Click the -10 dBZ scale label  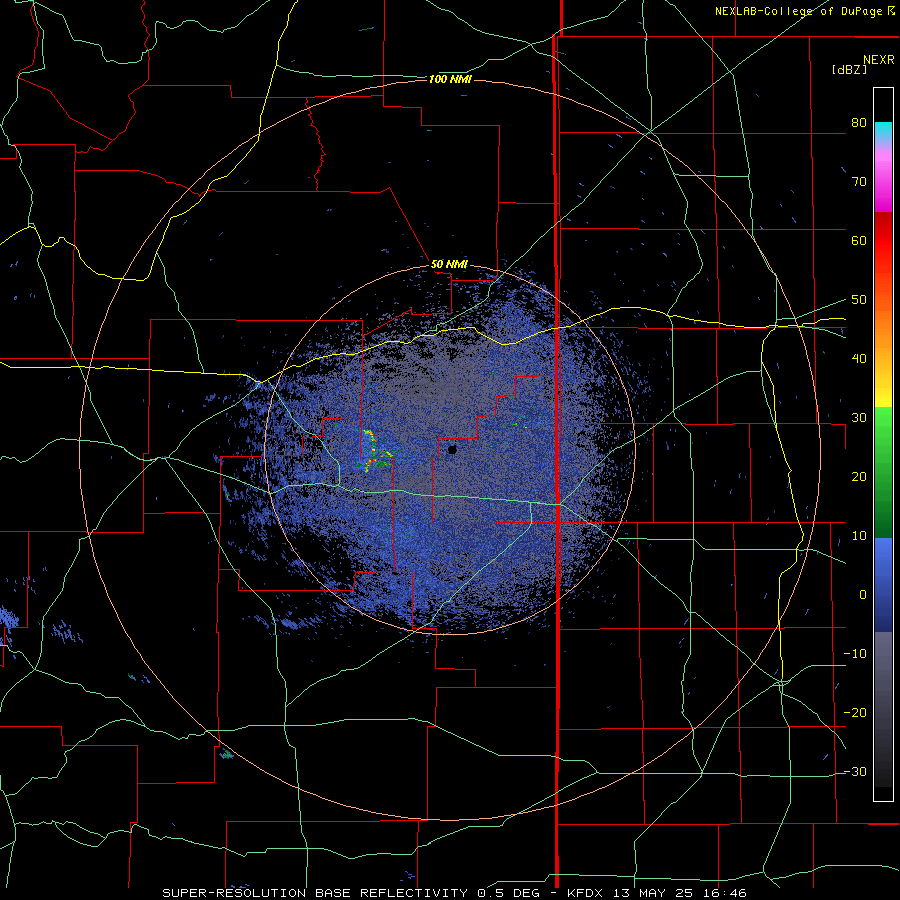pyautogui.click(x=855, y=654)
